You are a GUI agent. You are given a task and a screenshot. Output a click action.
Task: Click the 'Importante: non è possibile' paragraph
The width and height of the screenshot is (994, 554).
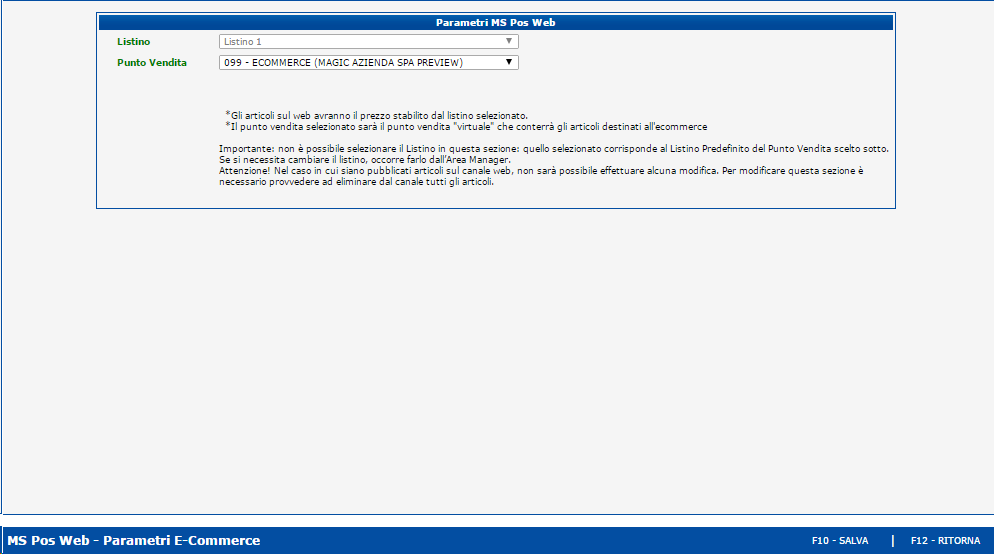point(553,149)
